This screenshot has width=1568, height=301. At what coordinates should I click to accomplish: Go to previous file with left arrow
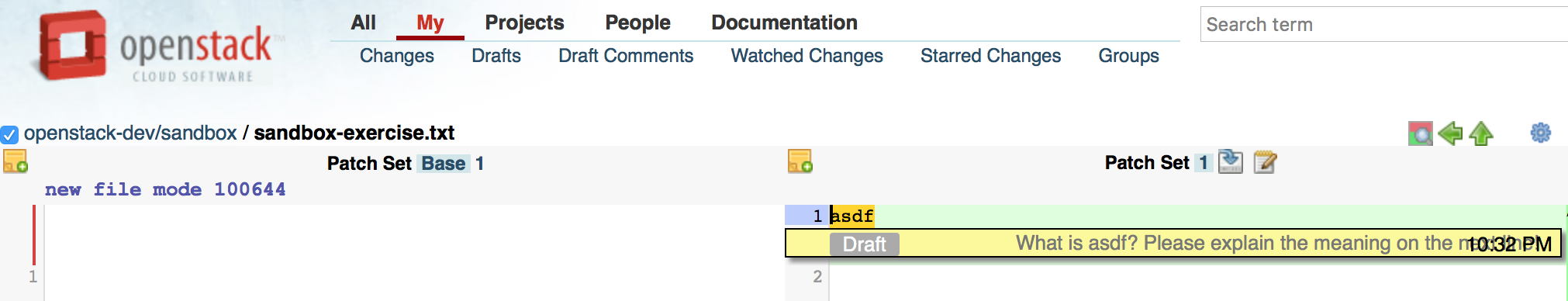coord(1450,133)
